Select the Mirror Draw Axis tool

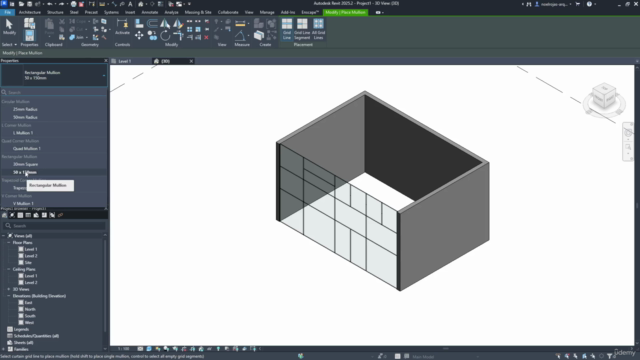[x=178, y=23]
